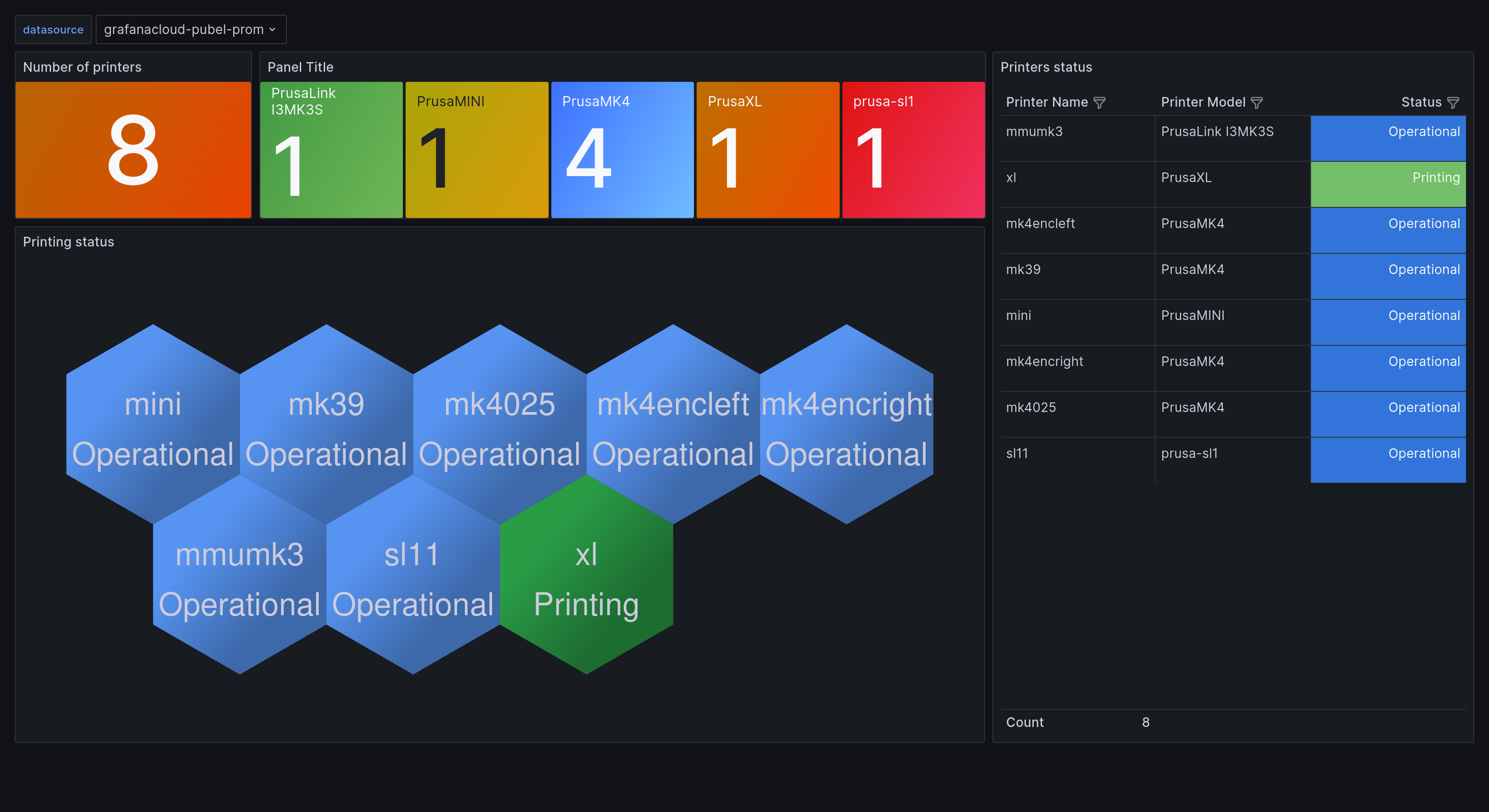Click the PrusaLink I3MK3S model cell
Viewport: 1489px width, 812px height.
tap(1233, 138)
